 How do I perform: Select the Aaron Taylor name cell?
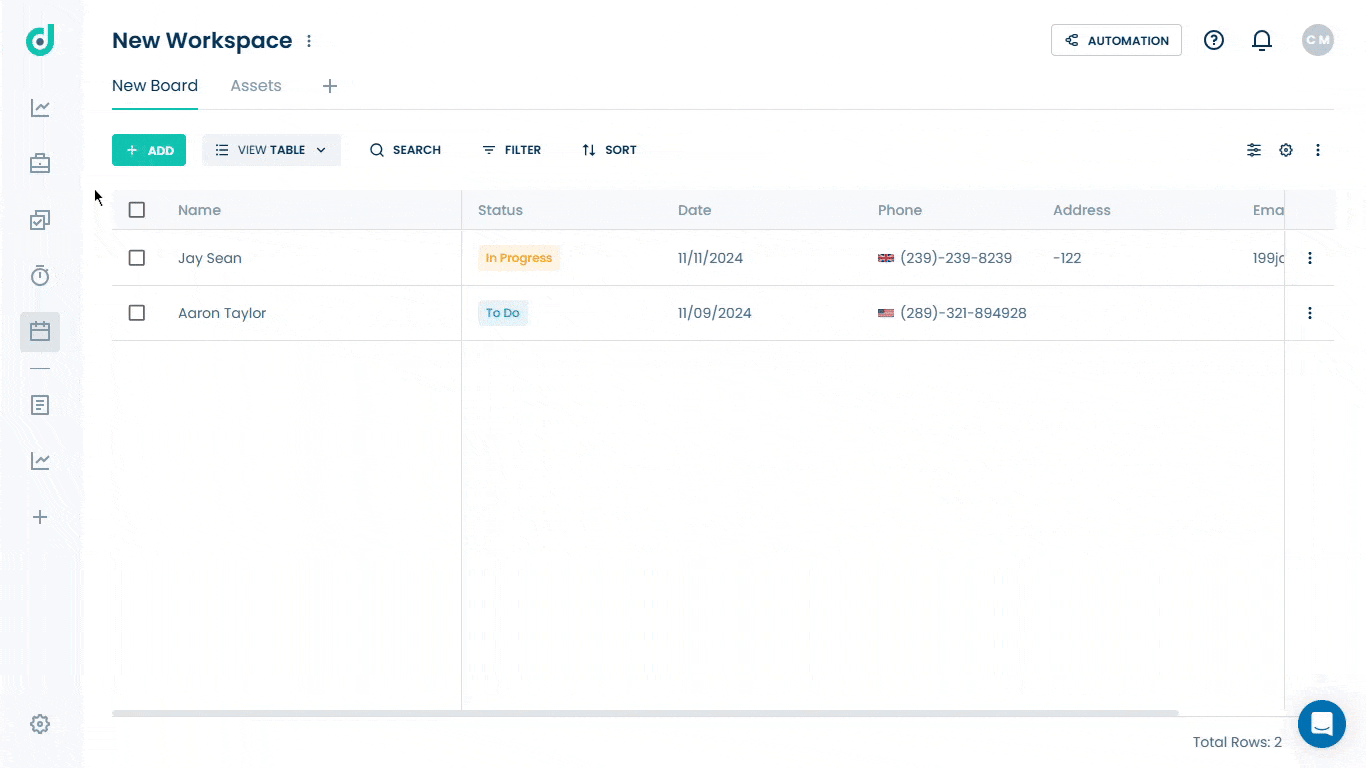222,313
